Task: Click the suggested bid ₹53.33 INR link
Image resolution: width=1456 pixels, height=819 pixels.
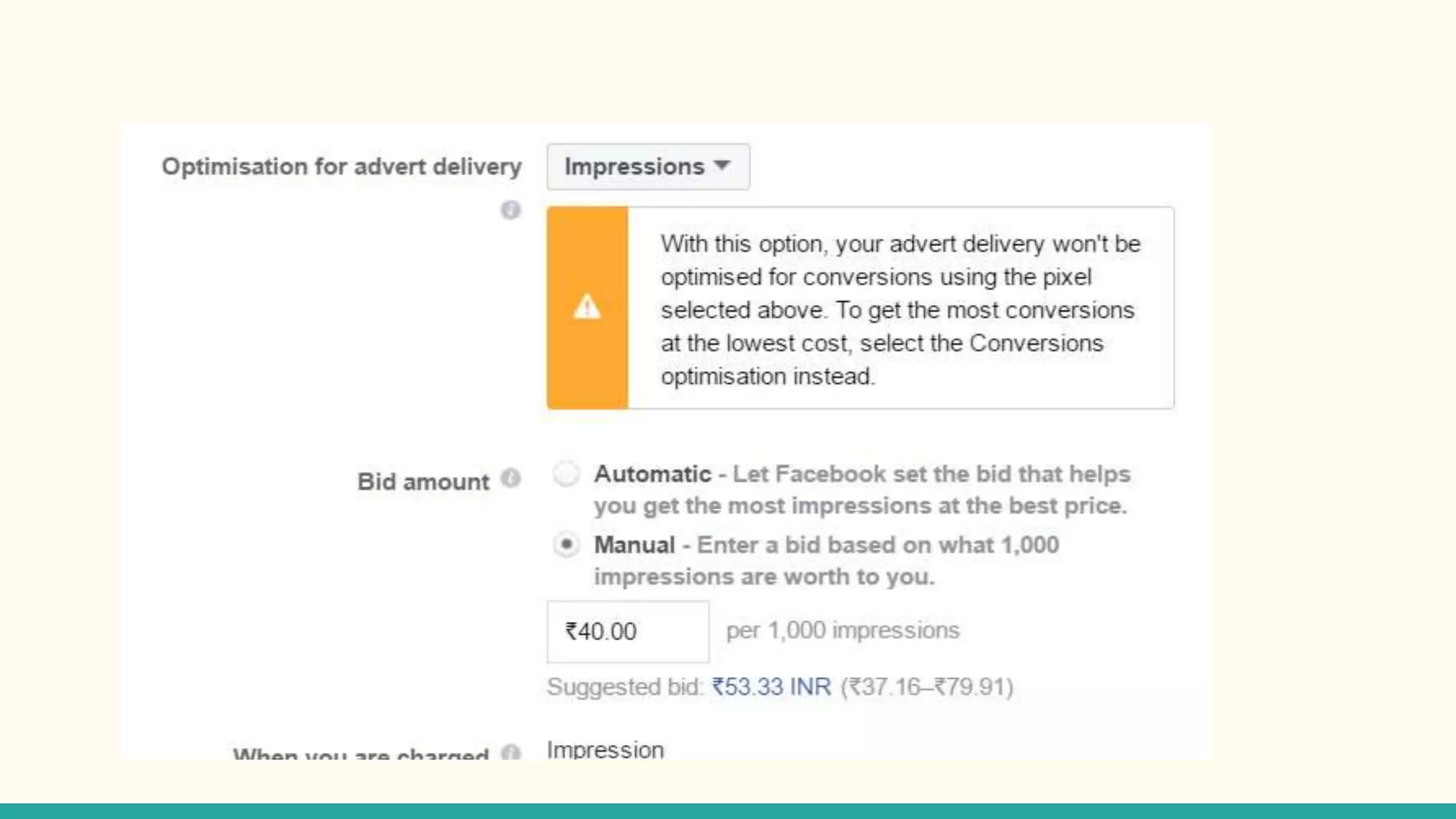Action: 771,687
